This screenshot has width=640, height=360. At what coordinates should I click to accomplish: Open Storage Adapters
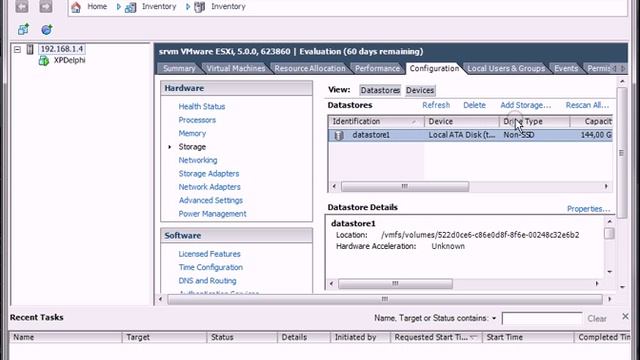pyautogui.click(x=209, y=174)
